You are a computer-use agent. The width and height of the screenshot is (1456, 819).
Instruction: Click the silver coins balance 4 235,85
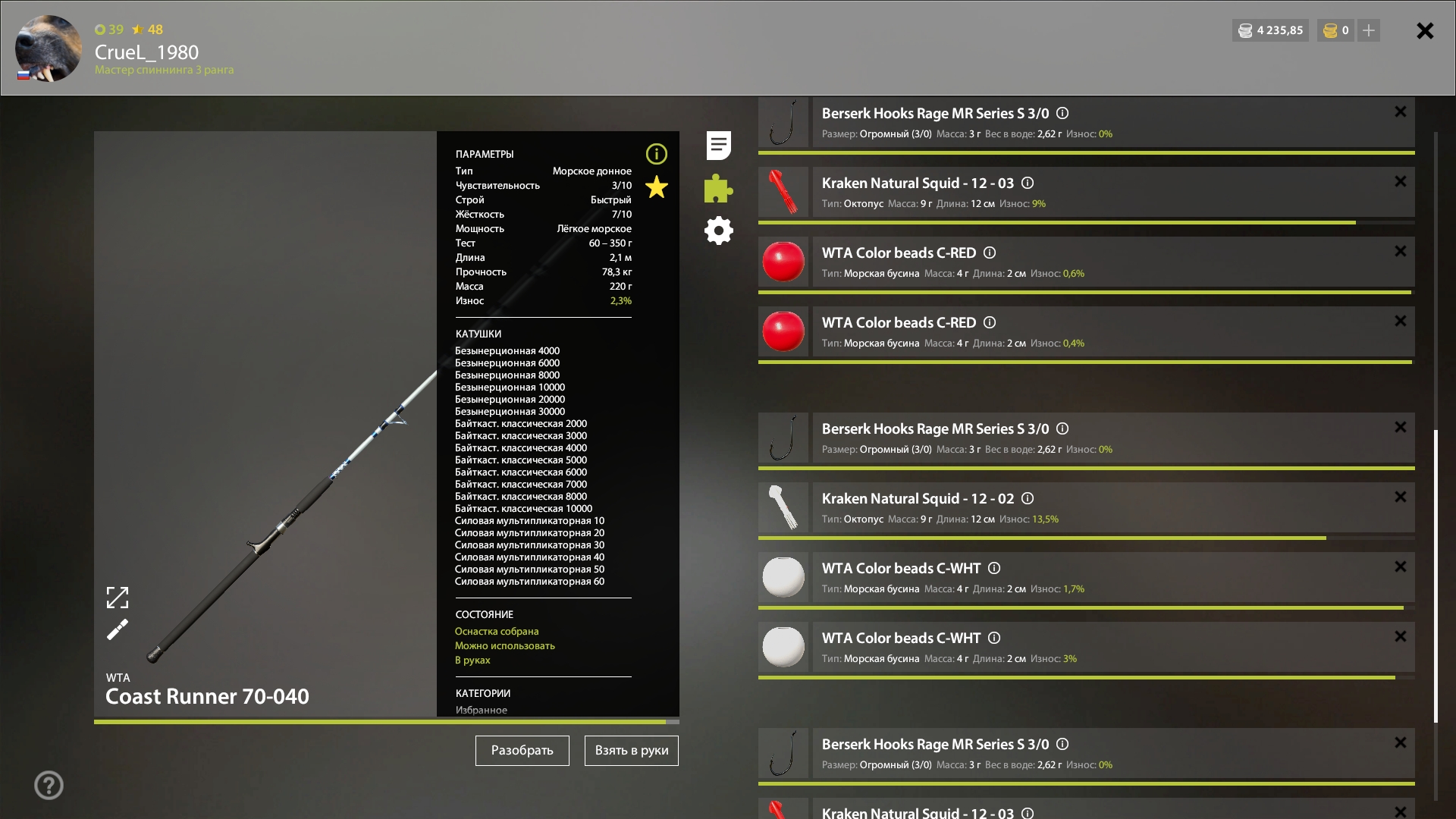[1271, 30]
